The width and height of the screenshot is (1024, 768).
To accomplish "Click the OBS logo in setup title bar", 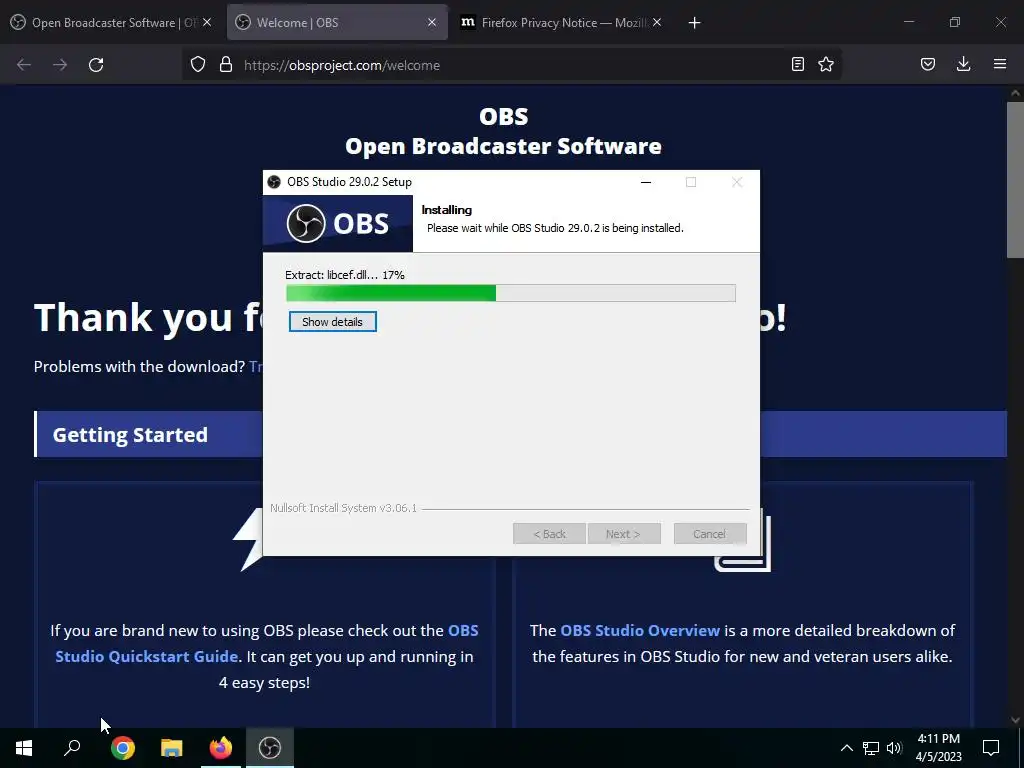I will 274,182.
